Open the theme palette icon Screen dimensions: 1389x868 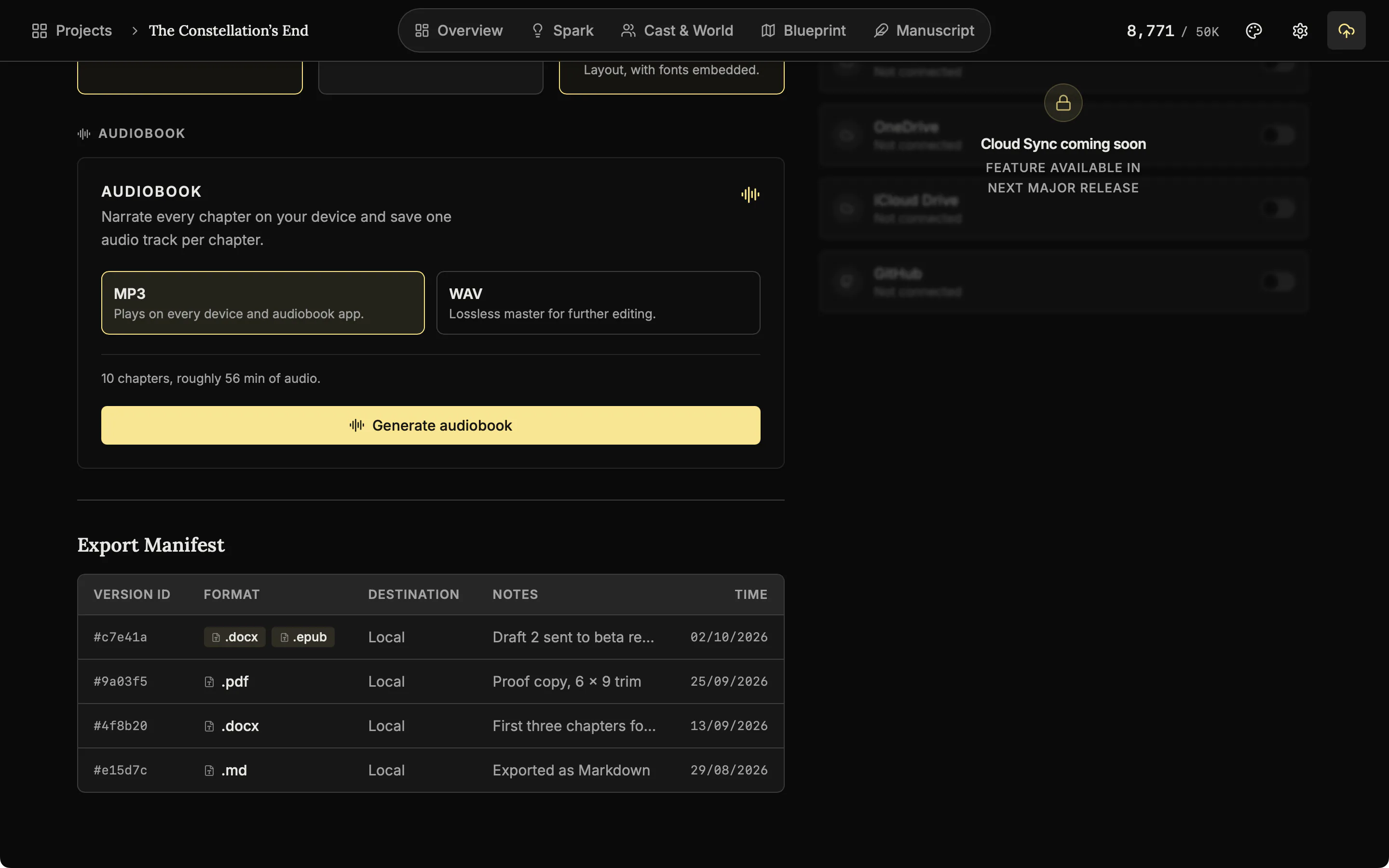pyautogui.click(x=1253, y=30)
